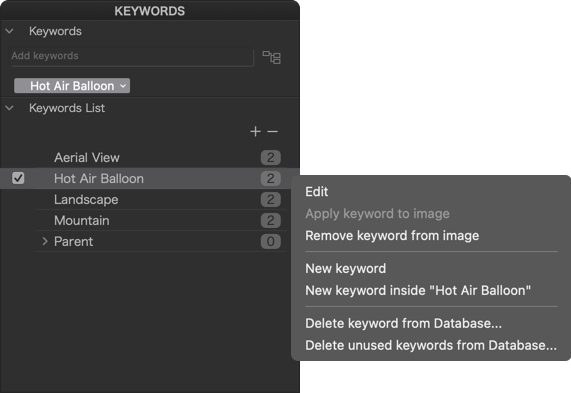
Task: Click the Parent count badge showing 0
Action: [271, 241]
